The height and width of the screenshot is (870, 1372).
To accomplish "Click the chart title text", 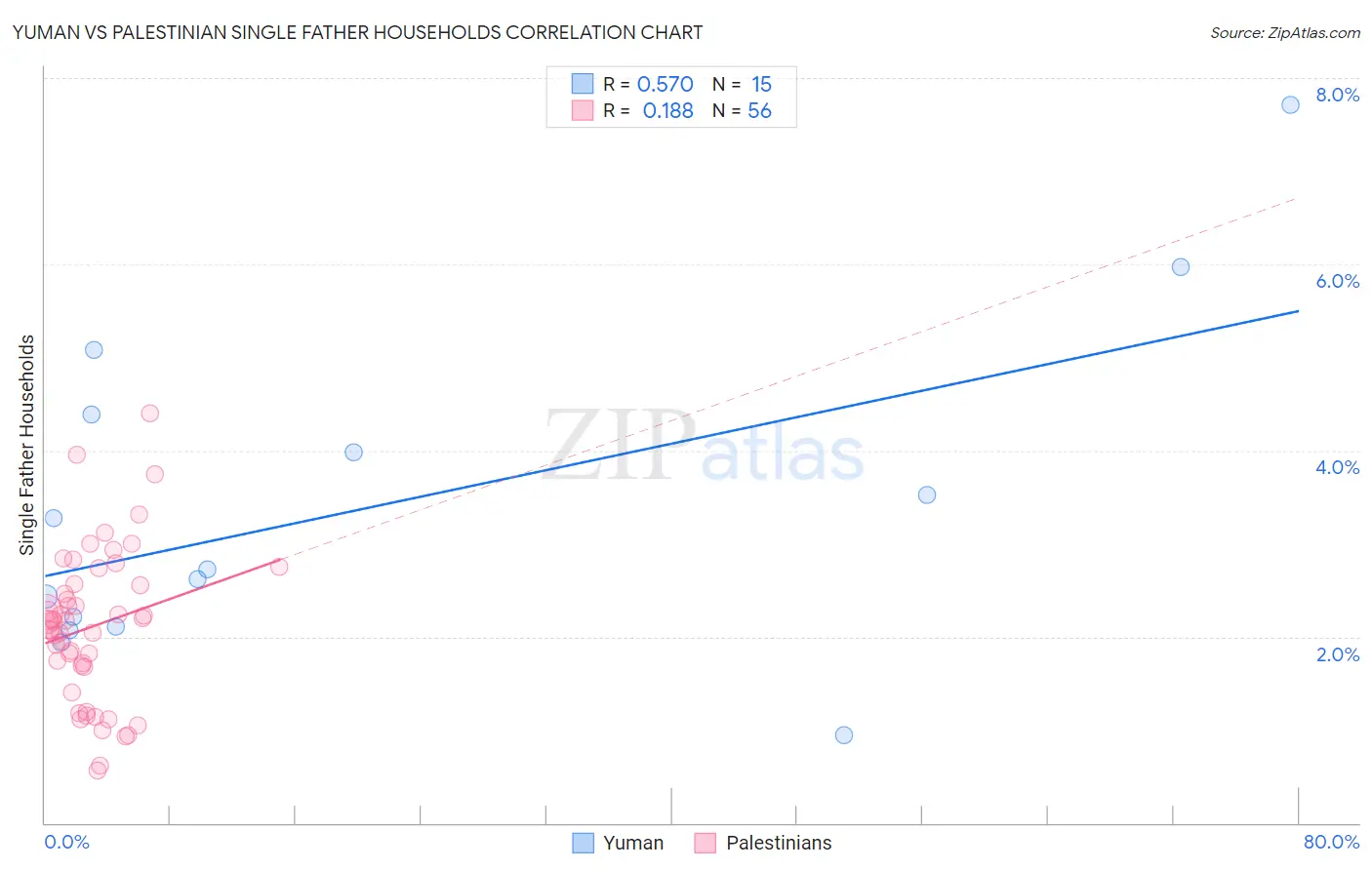I will pyautogui.click(x=357, y=32).
